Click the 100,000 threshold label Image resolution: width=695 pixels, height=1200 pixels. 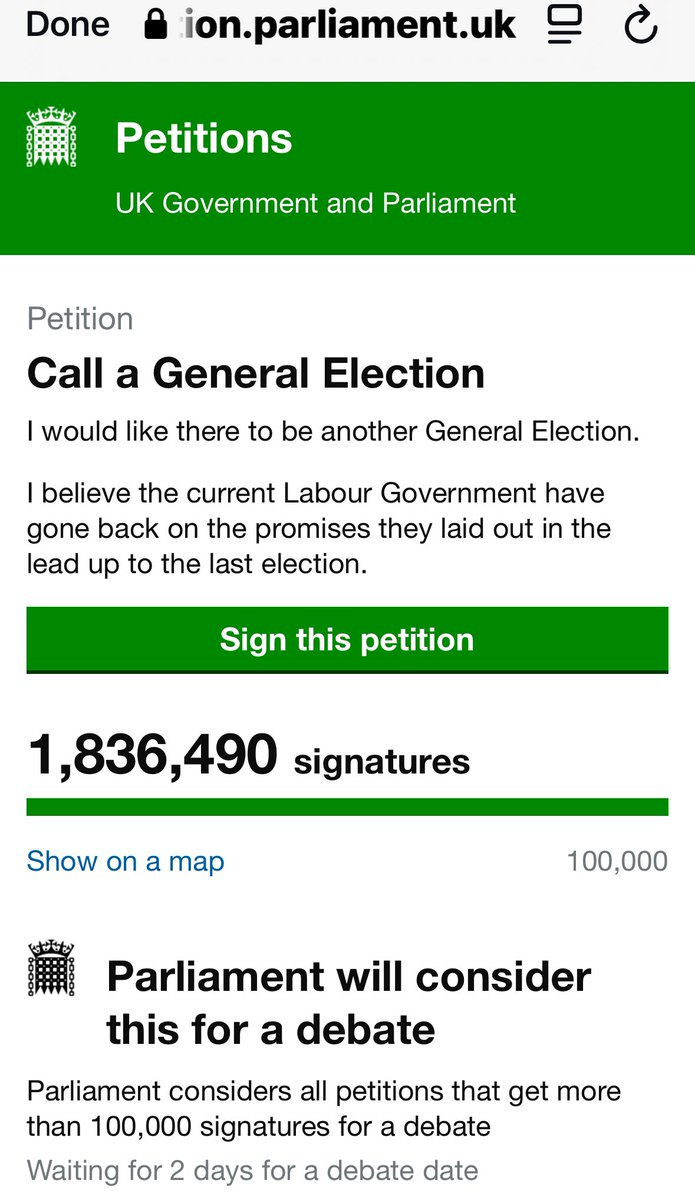click(617, 861)
